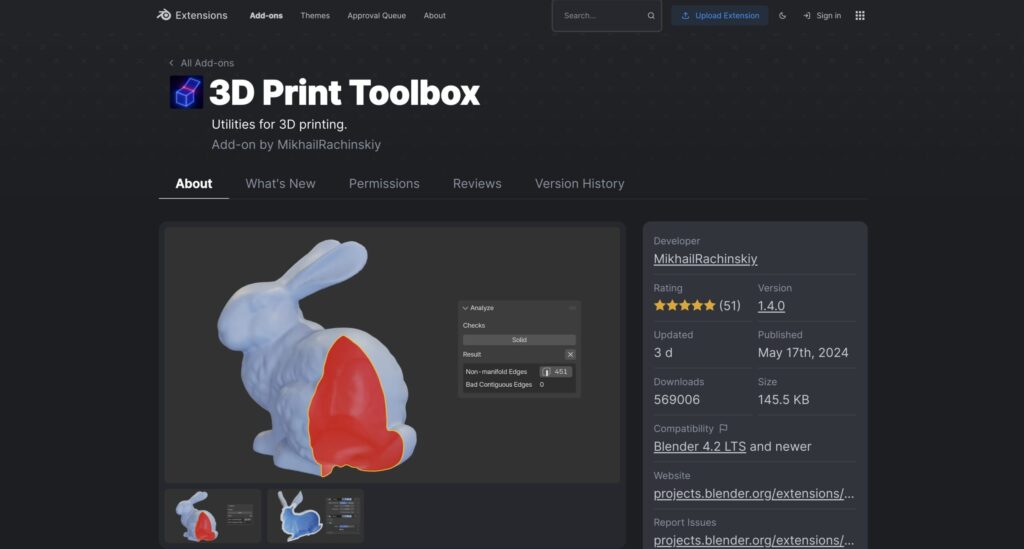Click Sign in
Viewport: 1024px width, 549px height.
click(x=822, y=16)
